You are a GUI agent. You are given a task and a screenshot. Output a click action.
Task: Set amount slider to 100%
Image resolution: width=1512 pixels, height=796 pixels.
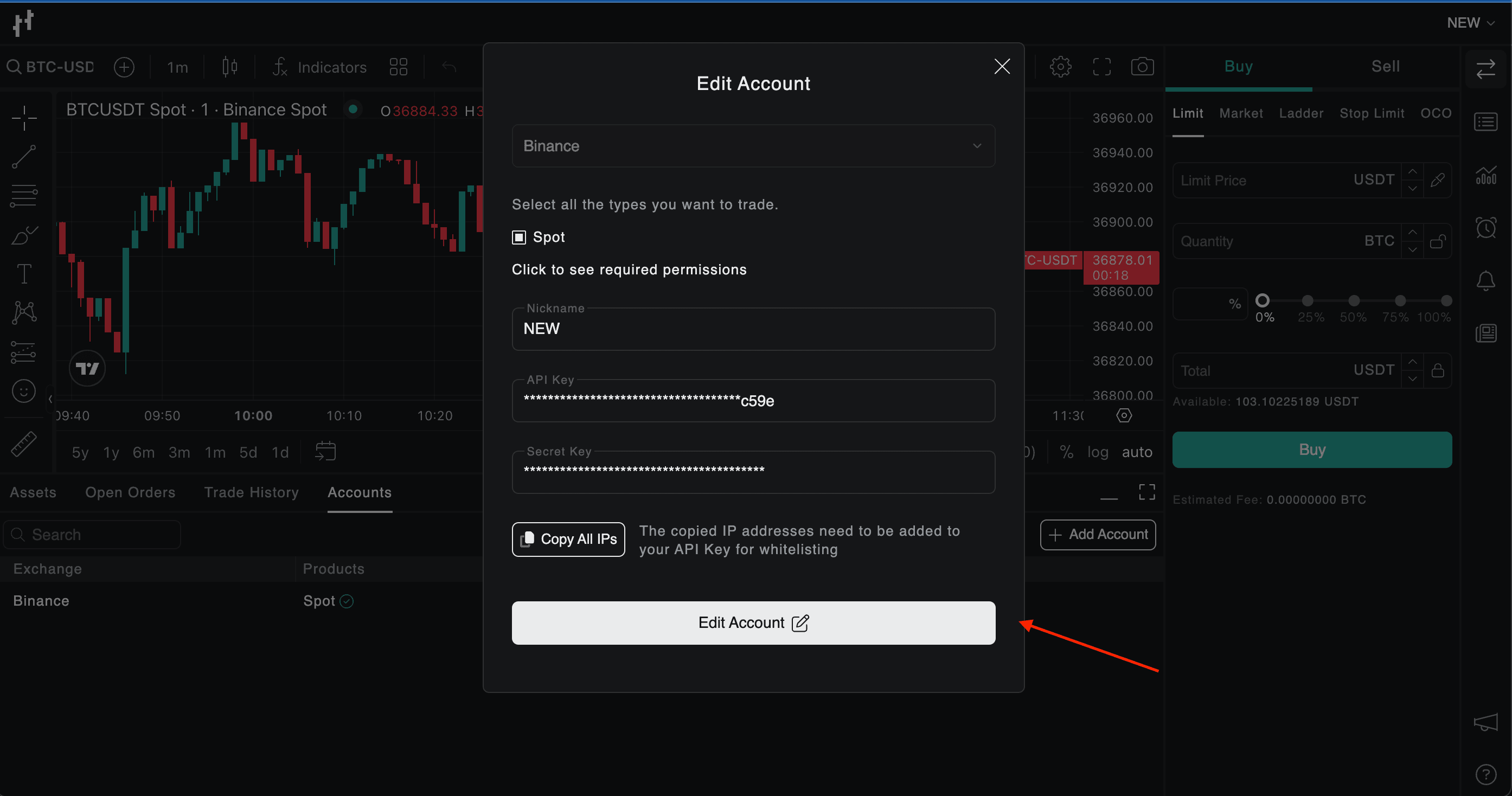[x=1446, y=300]
